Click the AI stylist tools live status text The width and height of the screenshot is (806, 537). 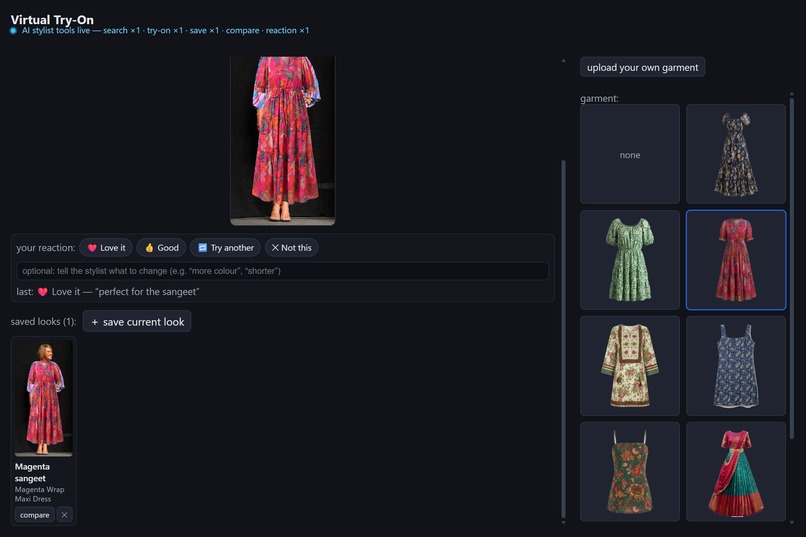165,30
